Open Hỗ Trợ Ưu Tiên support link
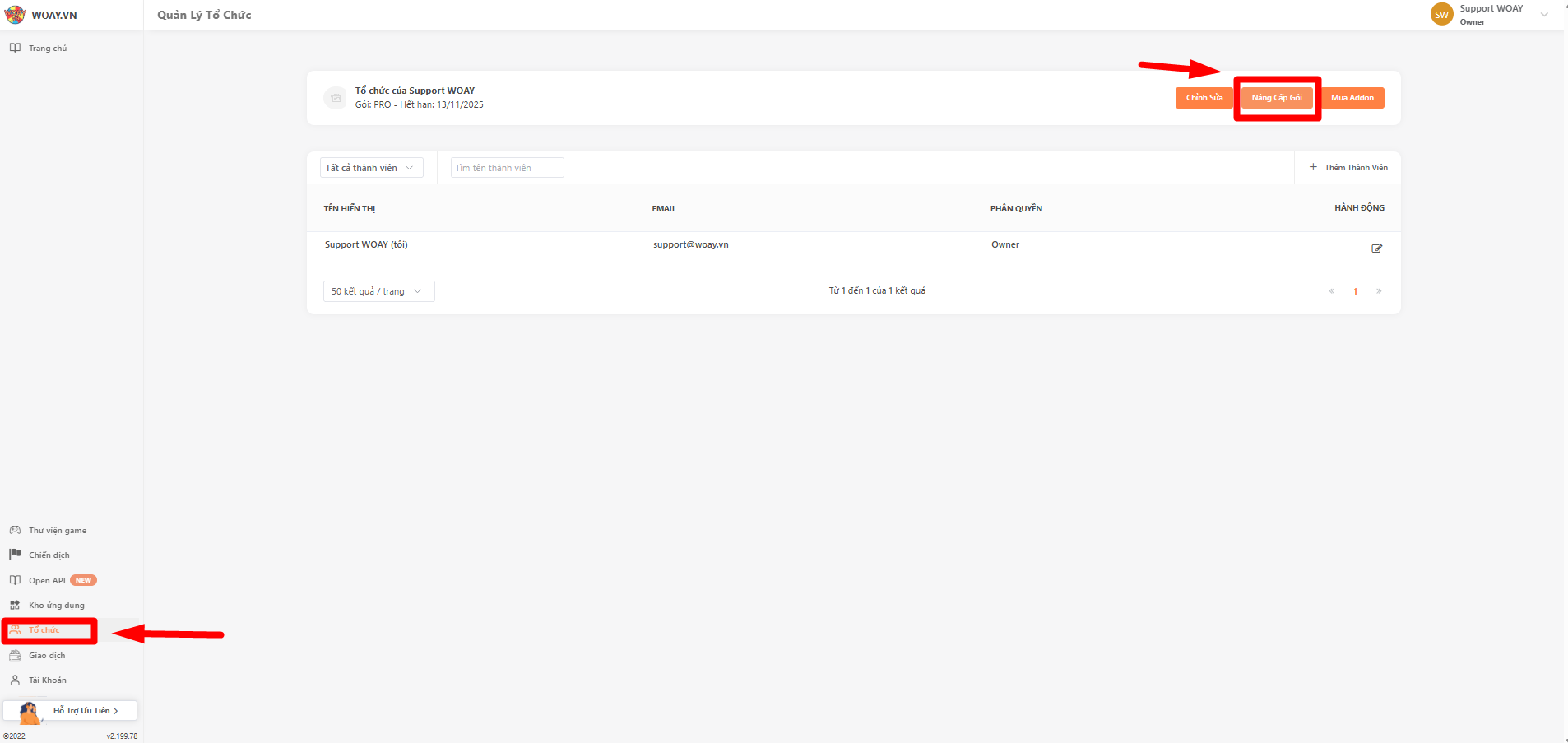The height and width of the screenshot is (743, 1568). pos(81,711)
